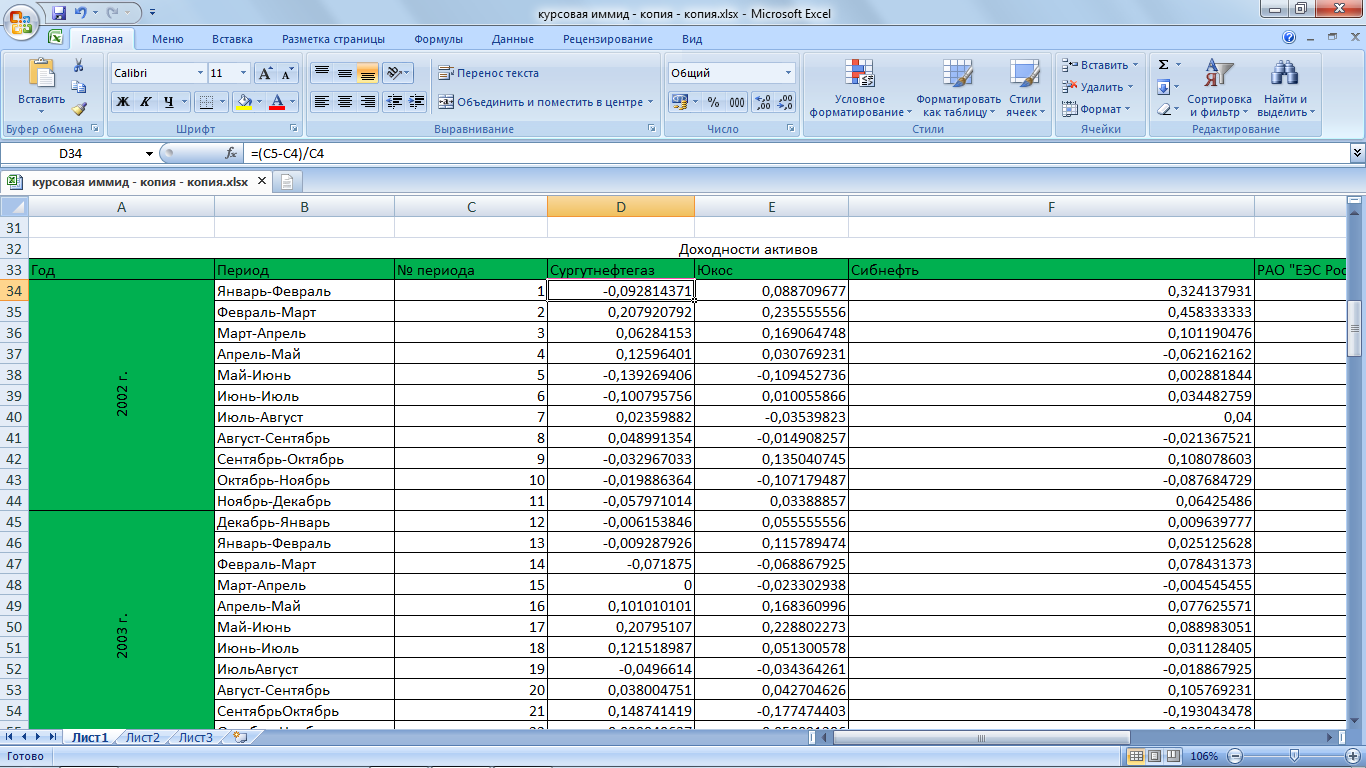Click Объединить и поместить в центре
Screen dimensions: 1366x768
[x=545, y=101]
